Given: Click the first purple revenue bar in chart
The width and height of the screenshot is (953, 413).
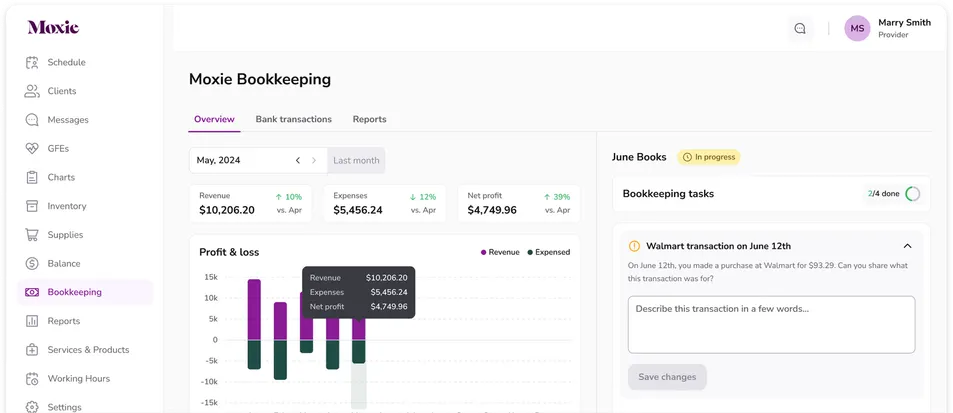Looking at the screenshot, I should (x=254, y=310).
